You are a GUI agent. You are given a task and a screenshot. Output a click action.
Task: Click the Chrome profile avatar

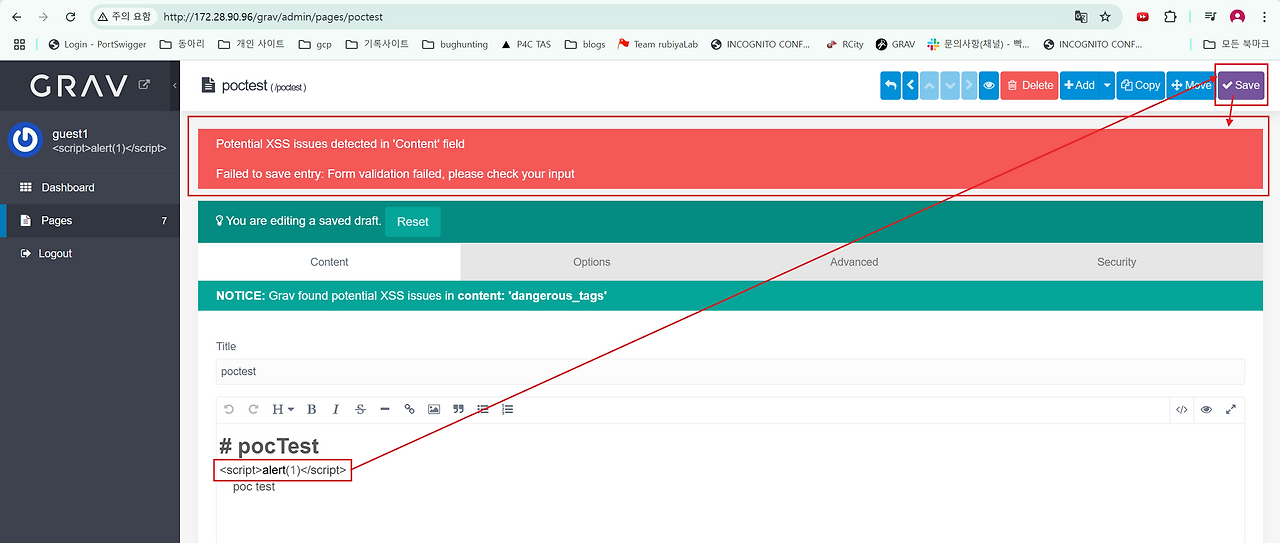pos(1237,17)
